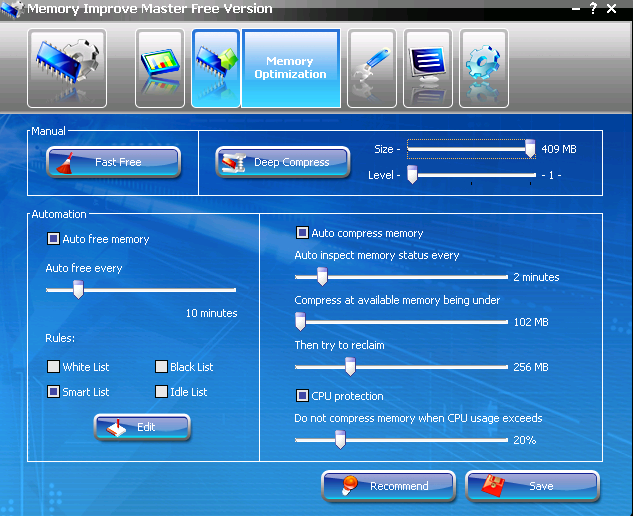Select the memory chip with green cube icon
The image size is (633, 516).
tap(216, 68)
